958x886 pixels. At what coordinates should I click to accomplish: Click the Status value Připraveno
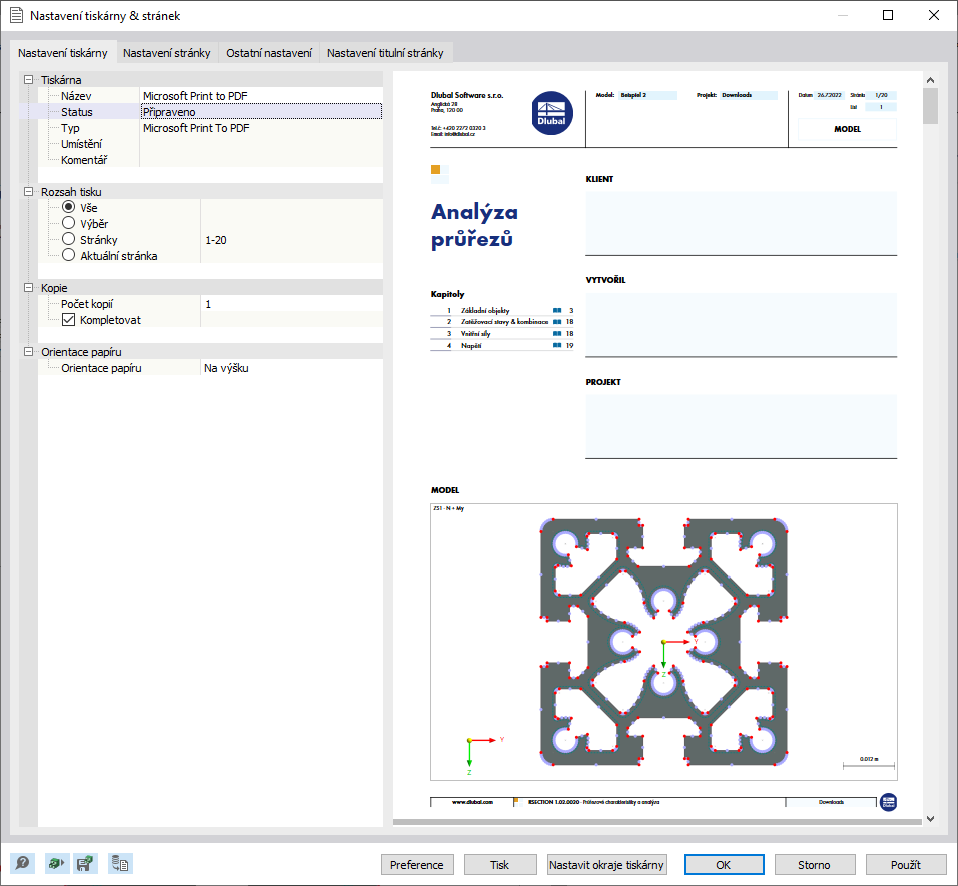click(x=261, y=112)
